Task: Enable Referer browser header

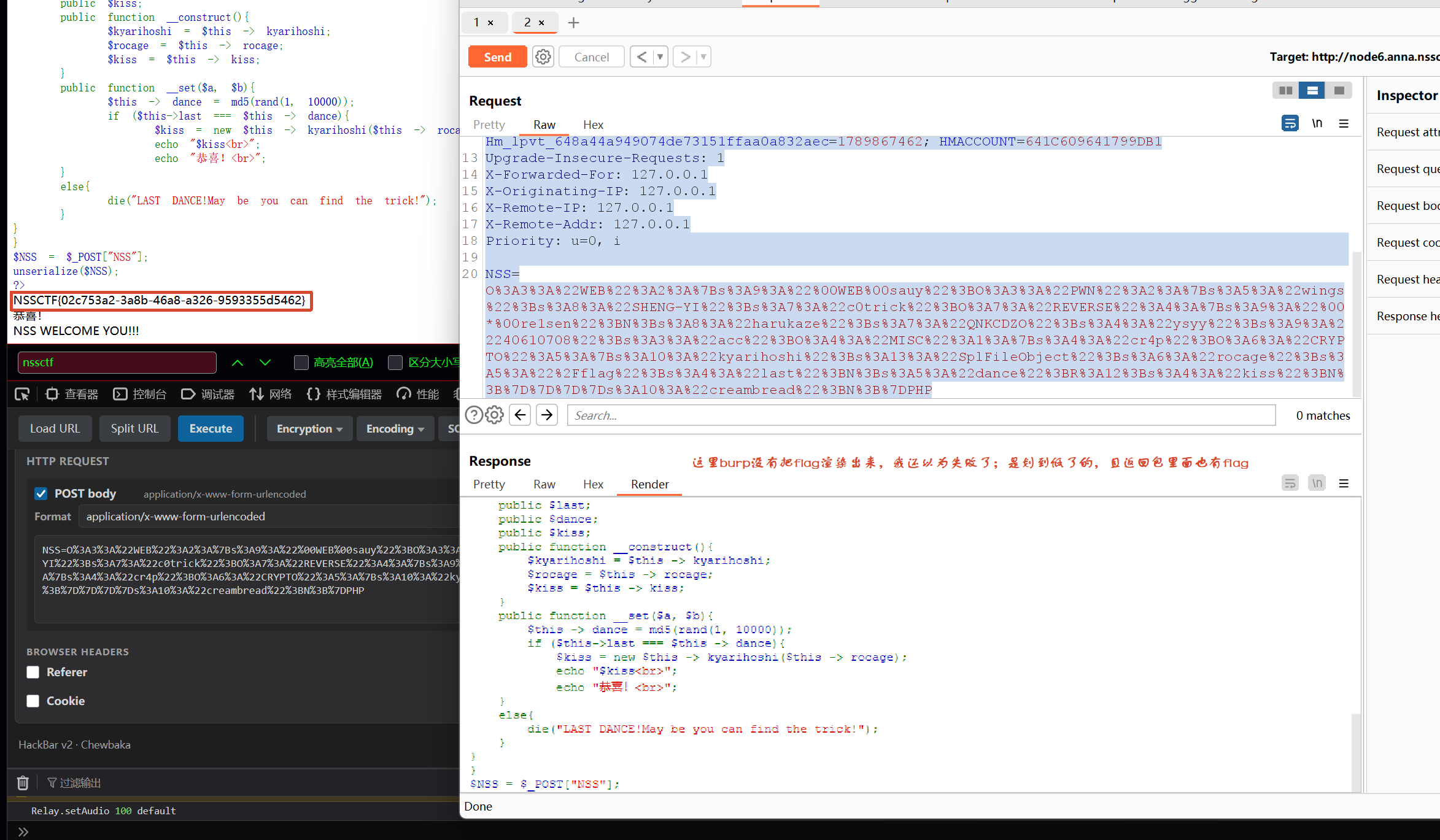Action: pyautogui.click(x=33, y=672)
